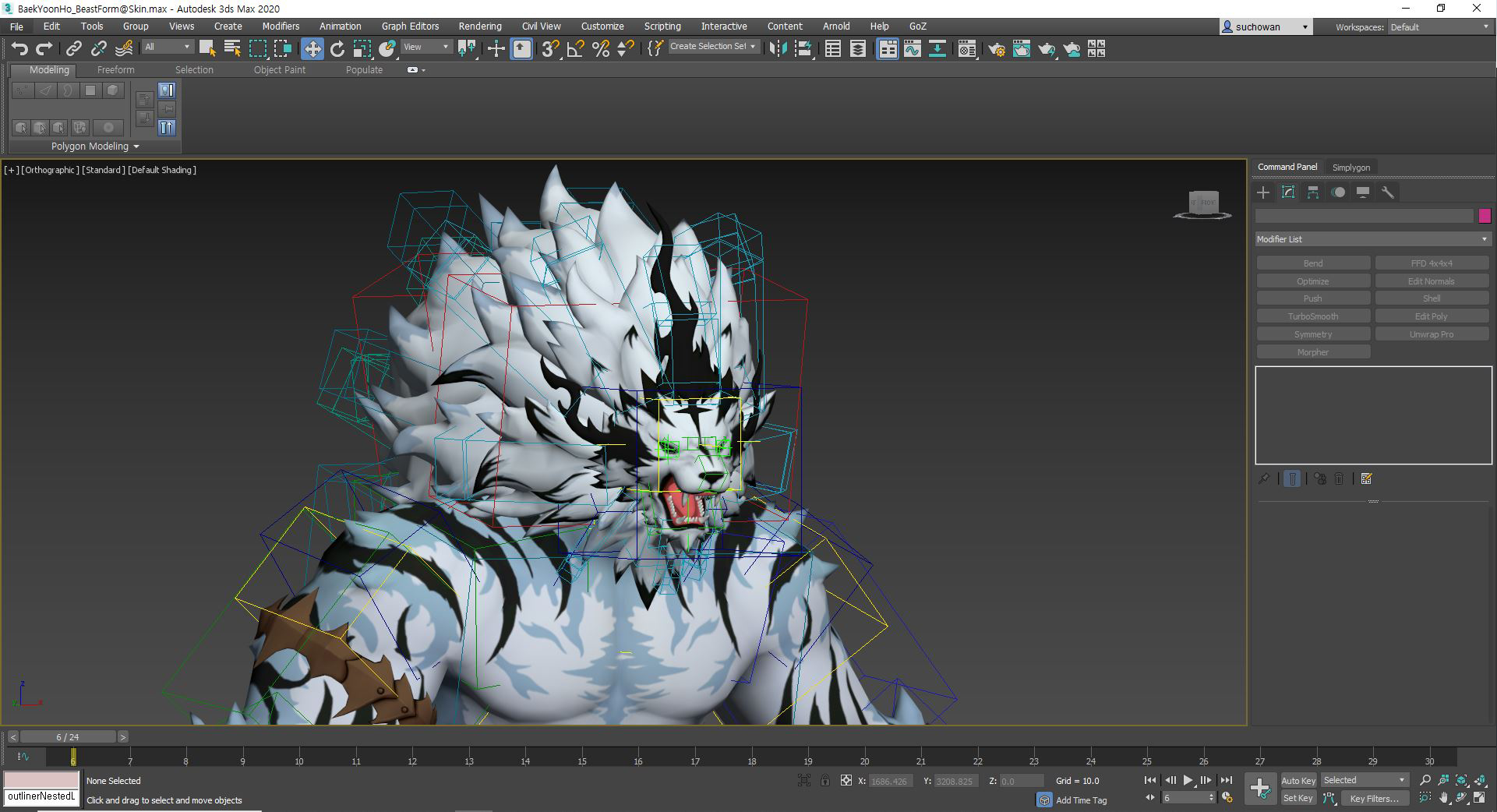
Task: Toggle Show End Result in the modifier stack
Action: click(1292, 478)
